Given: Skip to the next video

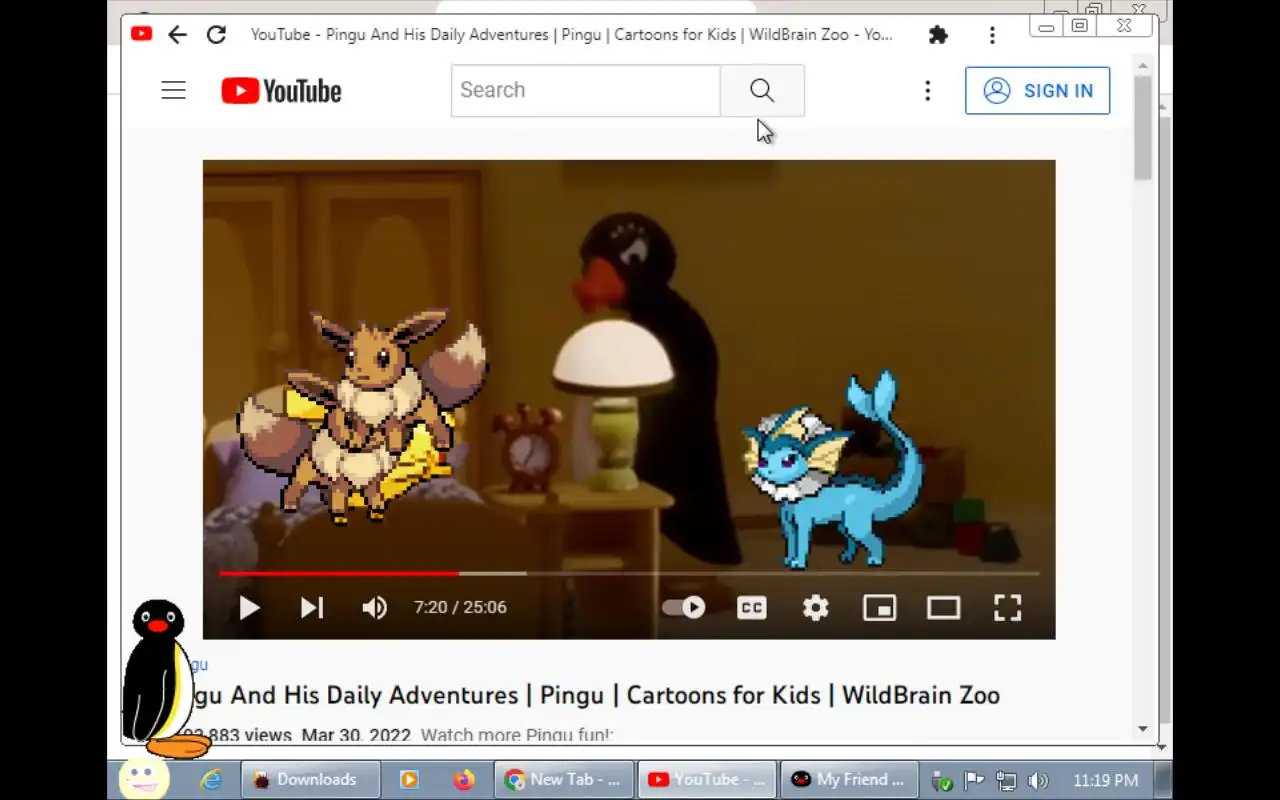Looking at the screenshot, I should [x=312, y=607].
